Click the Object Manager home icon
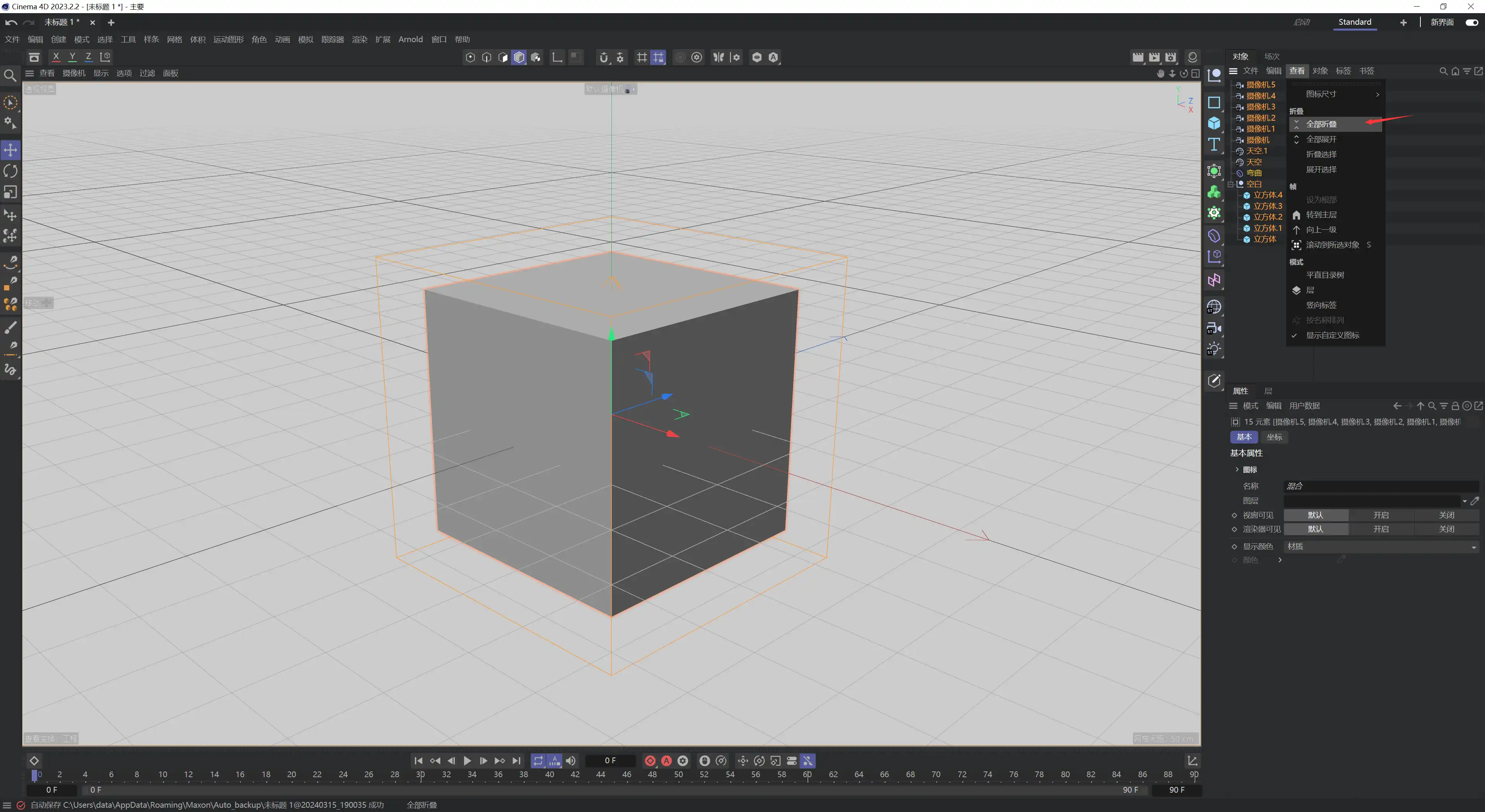The image size is (1485, 812). [1455, 71]
